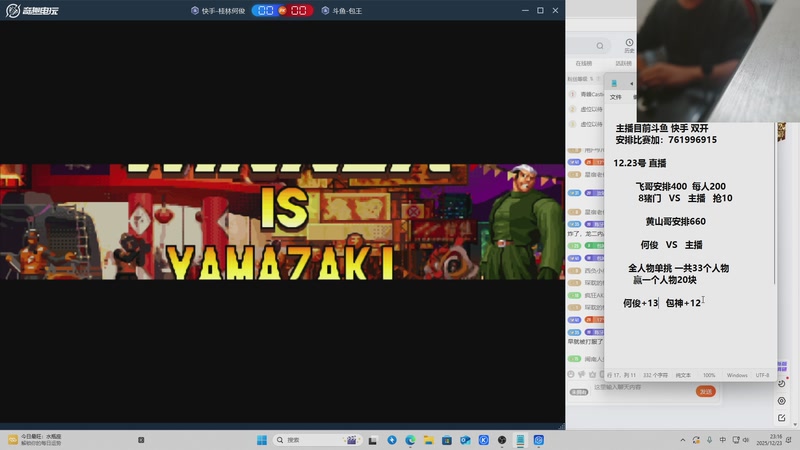This screenshot has width=800, height=450.
Task: Click the text 黄山哥安排660
Action: [676, 221]
